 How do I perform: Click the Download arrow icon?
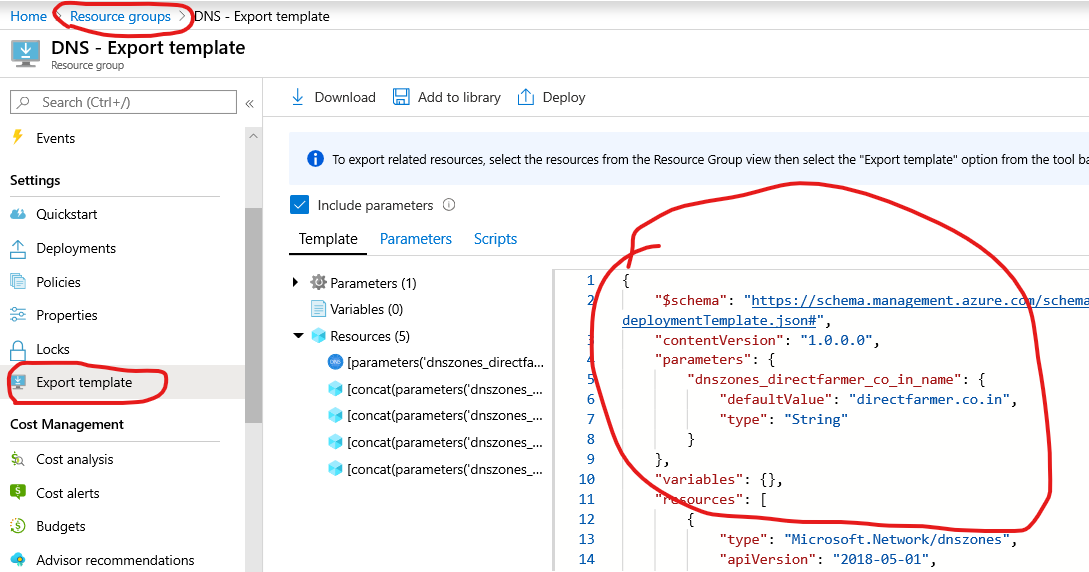pyautogui.click(x=297, y=97)
